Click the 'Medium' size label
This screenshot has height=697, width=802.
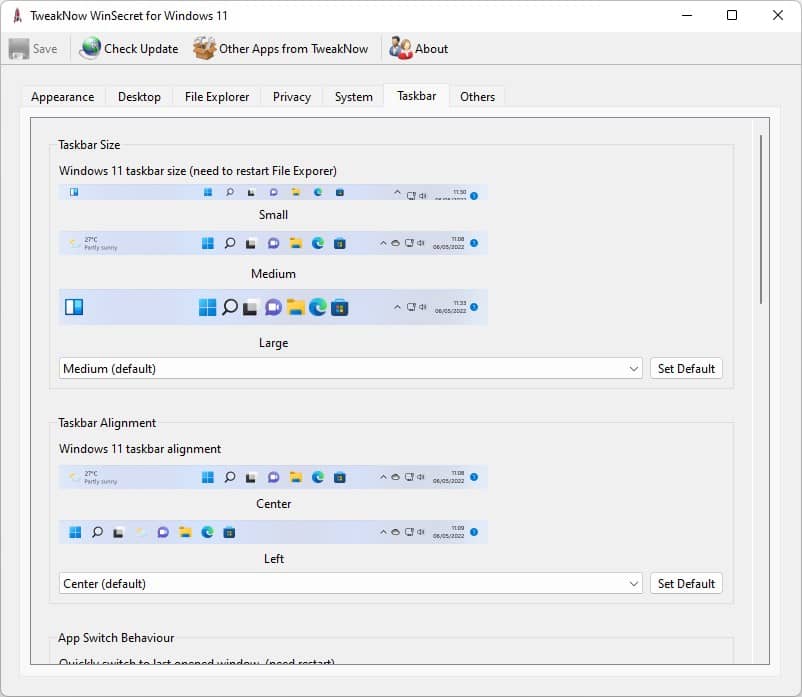273,274
